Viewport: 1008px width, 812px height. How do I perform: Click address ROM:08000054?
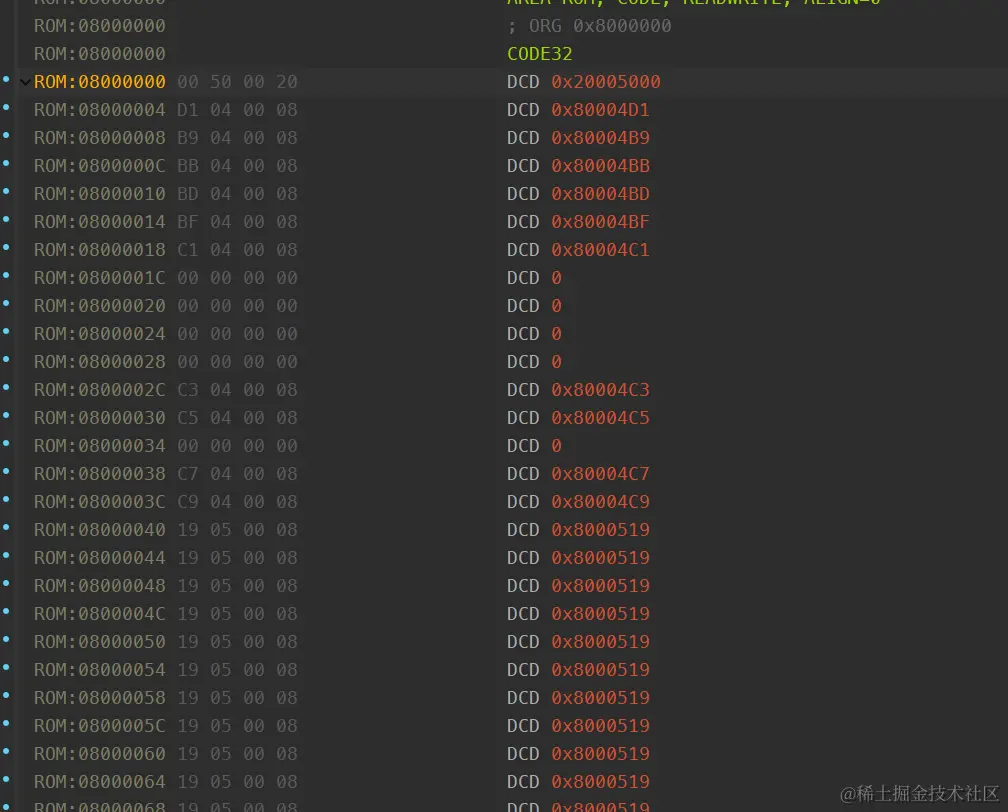pyautogui.click(x=100, y=670)
